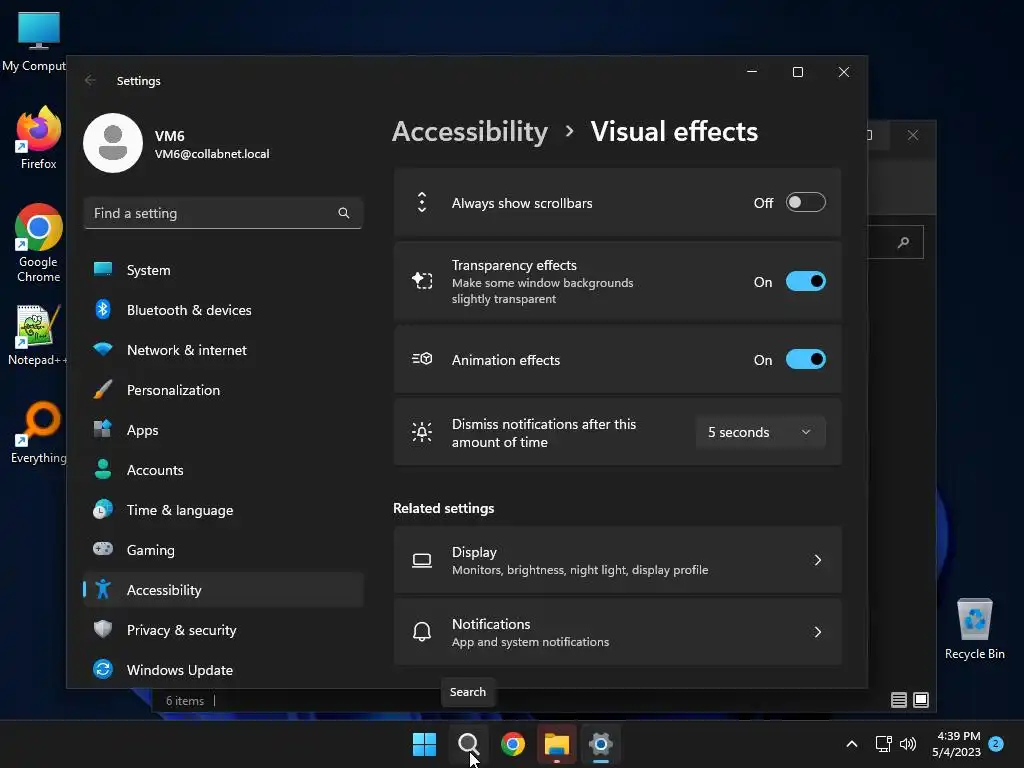Viewport: 1024px width, 768px height.
Task: Click VM6@collabnet.local account text
Action: [212, 154]
